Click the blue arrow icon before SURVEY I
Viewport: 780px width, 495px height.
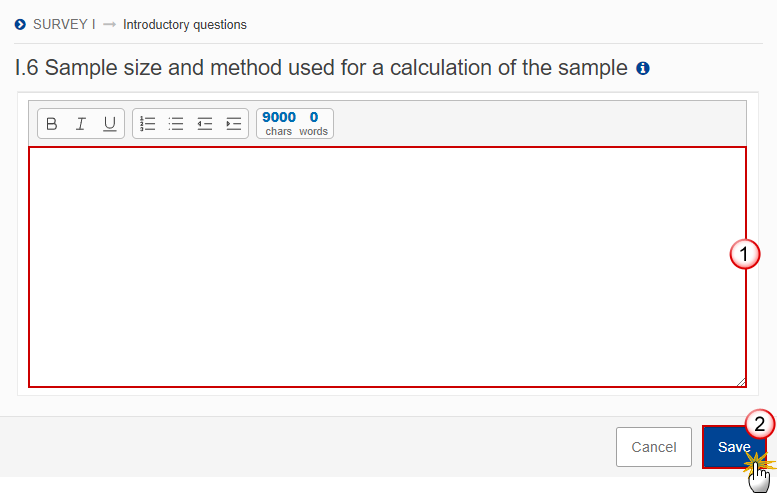[x=20, y=24]
